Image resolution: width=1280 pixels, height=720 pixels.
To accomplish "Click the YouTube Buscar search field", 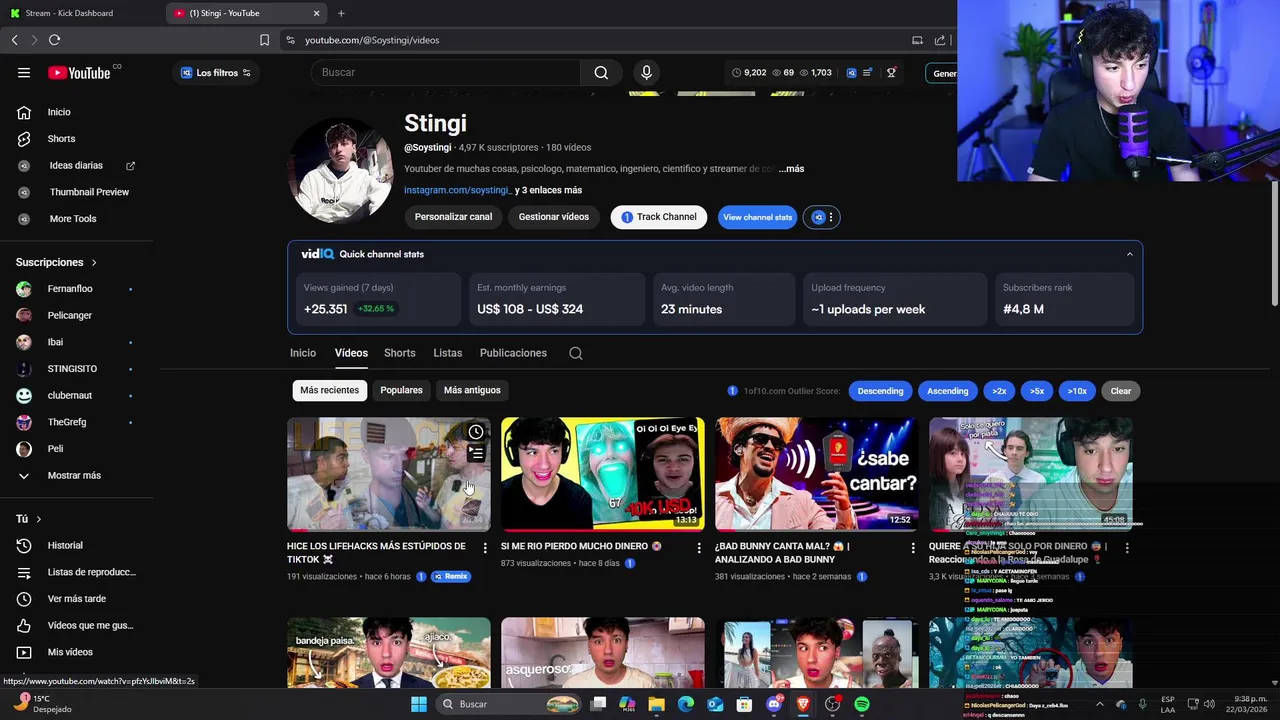I will tap(445, 72).
